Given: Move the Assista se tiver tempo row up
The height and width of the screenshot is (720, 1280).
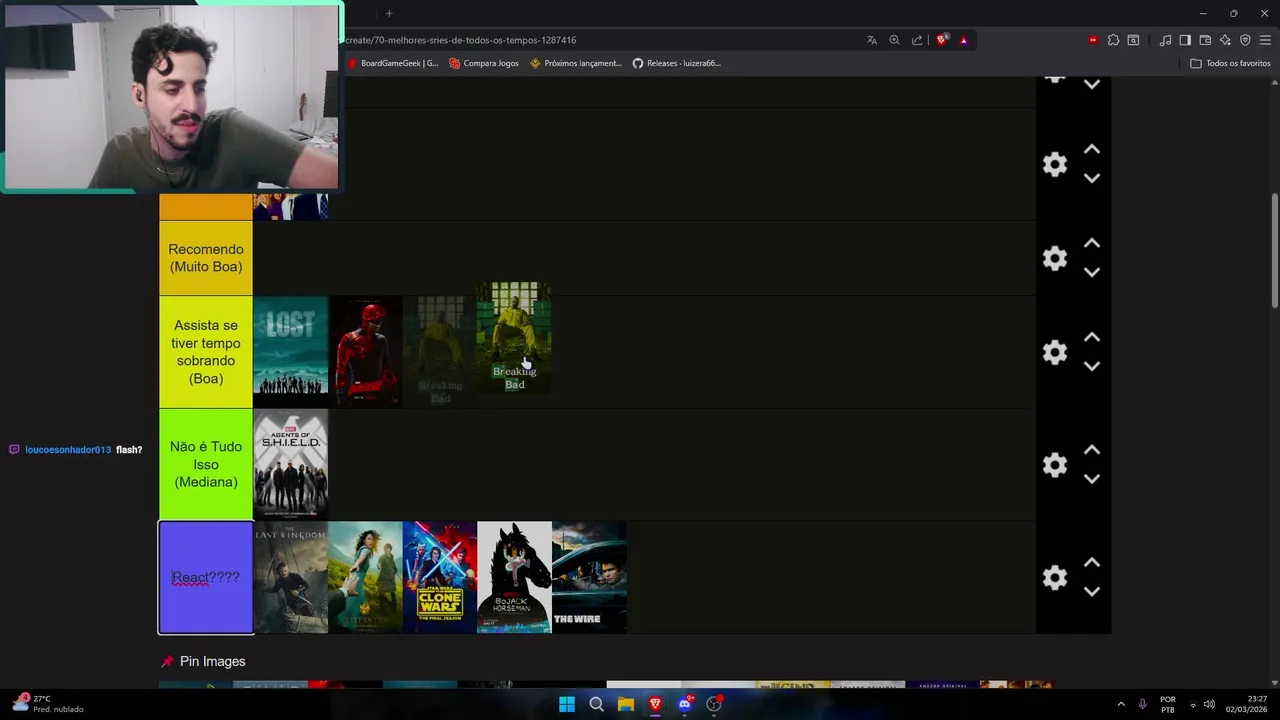Looking at the screenshot, I should pyautogui.click(x=1092, y=337).
